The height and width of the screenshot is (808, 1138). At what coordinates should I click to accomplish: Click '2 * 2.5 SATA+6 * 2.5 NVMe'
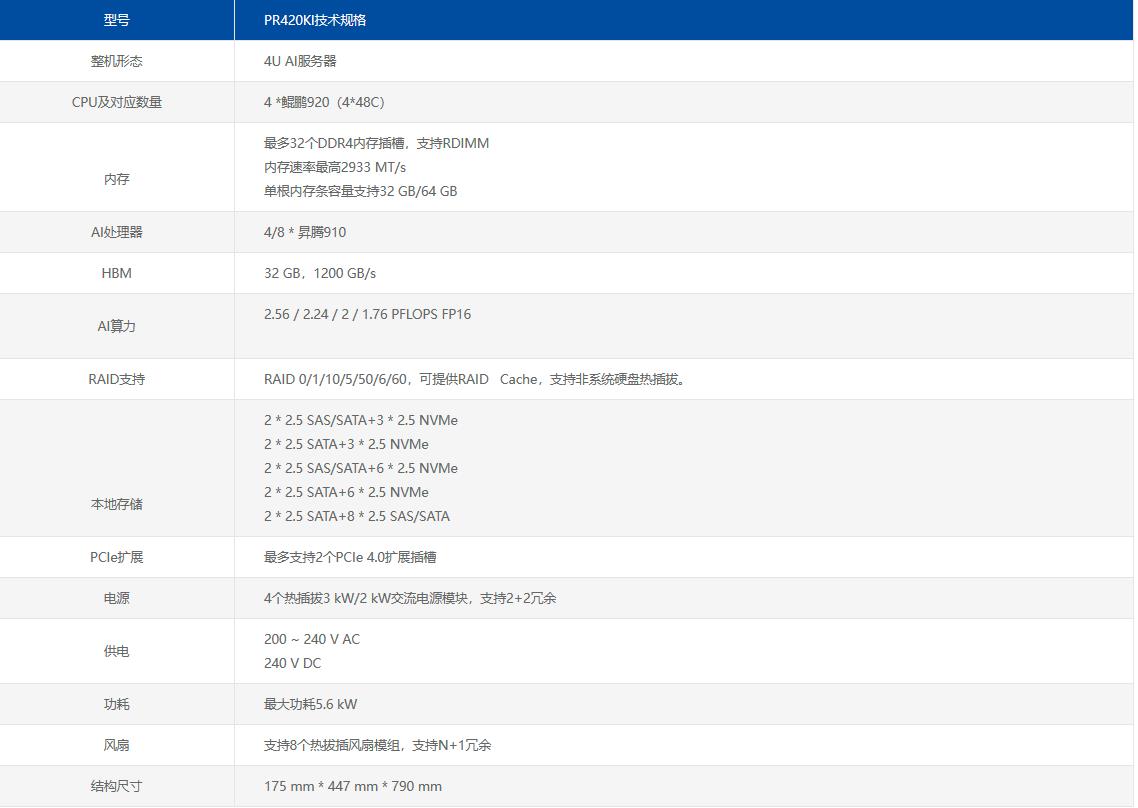pos(346,492)
